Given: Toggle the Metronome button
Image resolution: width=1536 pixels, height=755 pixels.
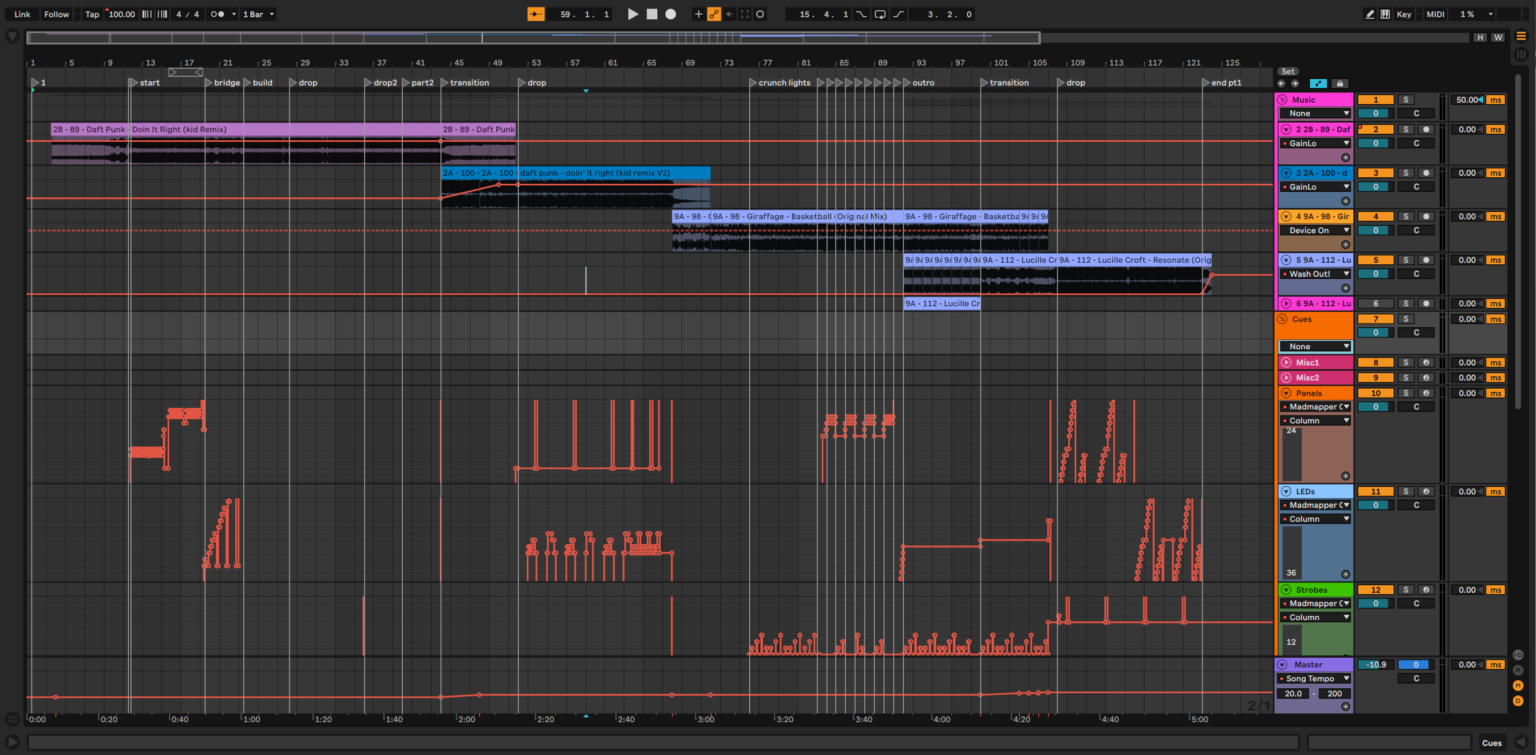Looking at the screenshot, I should coord(217,14).
